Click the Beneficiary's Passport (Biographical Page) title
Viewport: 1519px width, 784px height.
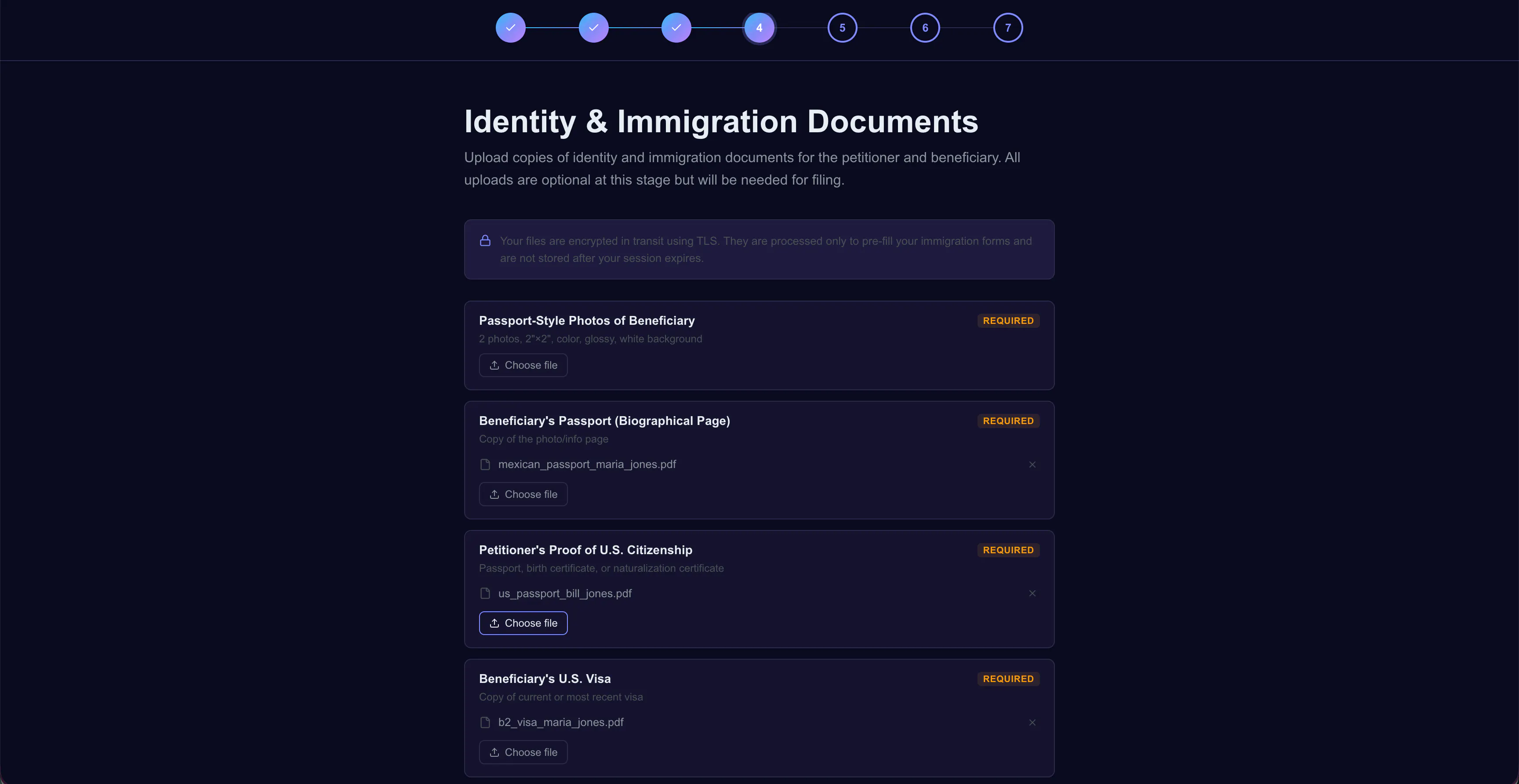604,421
